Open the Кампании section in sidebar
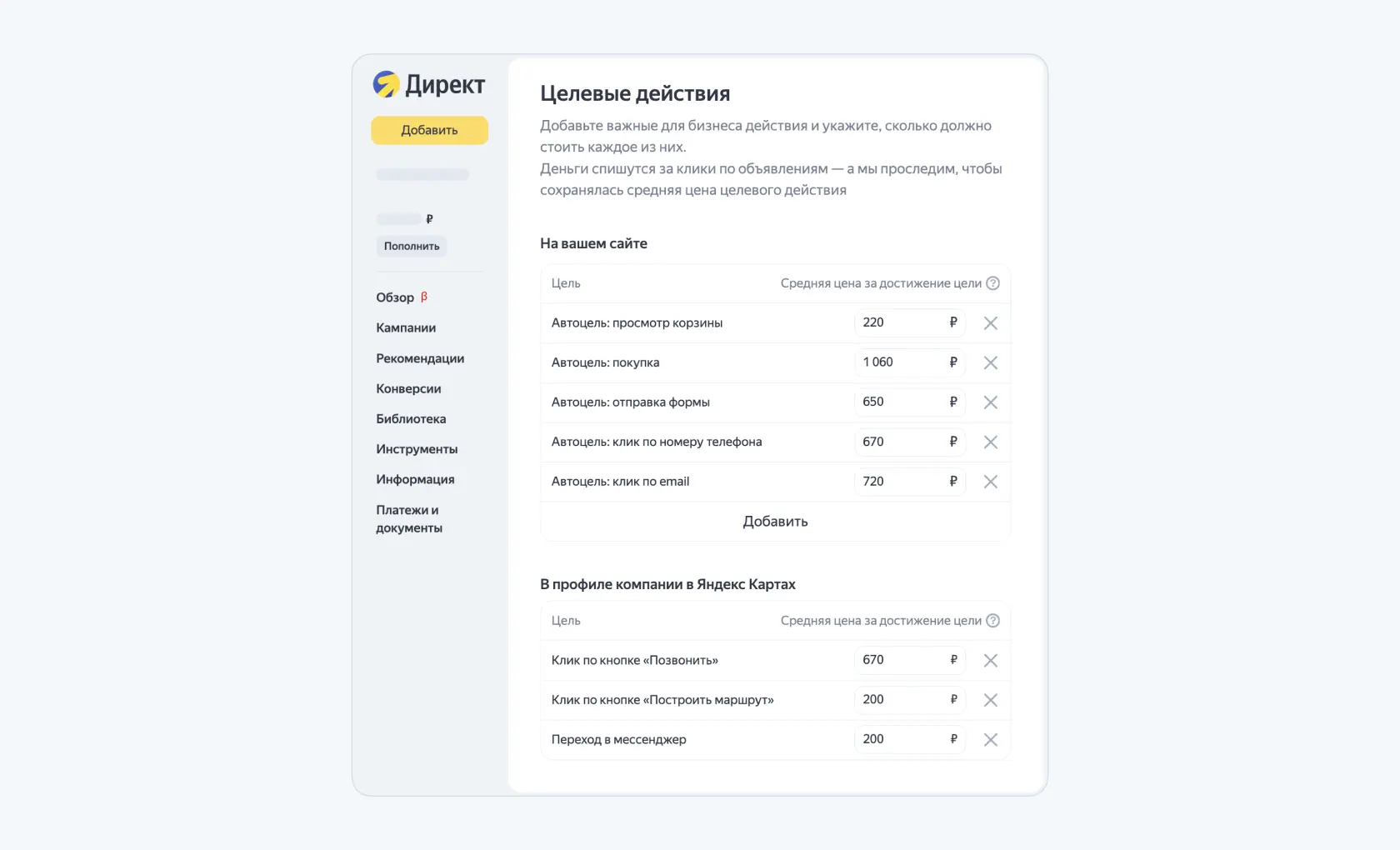This screenshot has height=850, width=1400. (406, 327)
